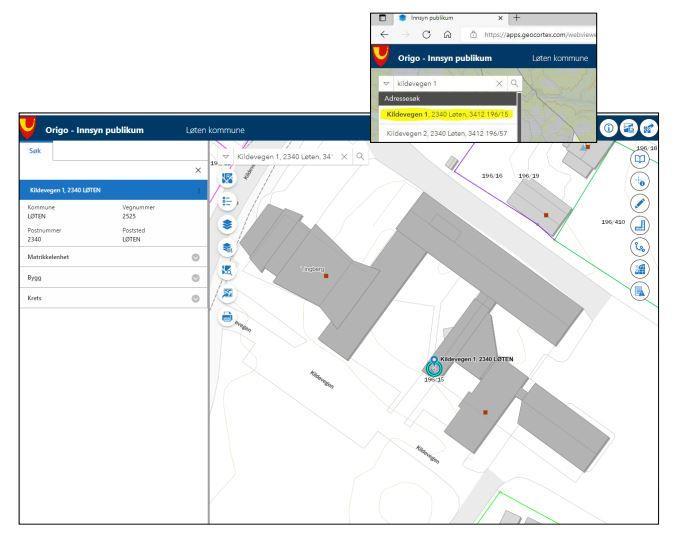Screen dimensions: 691x547
Task: Expand the Matrikkelenhet section
Action: click(196, 256)
